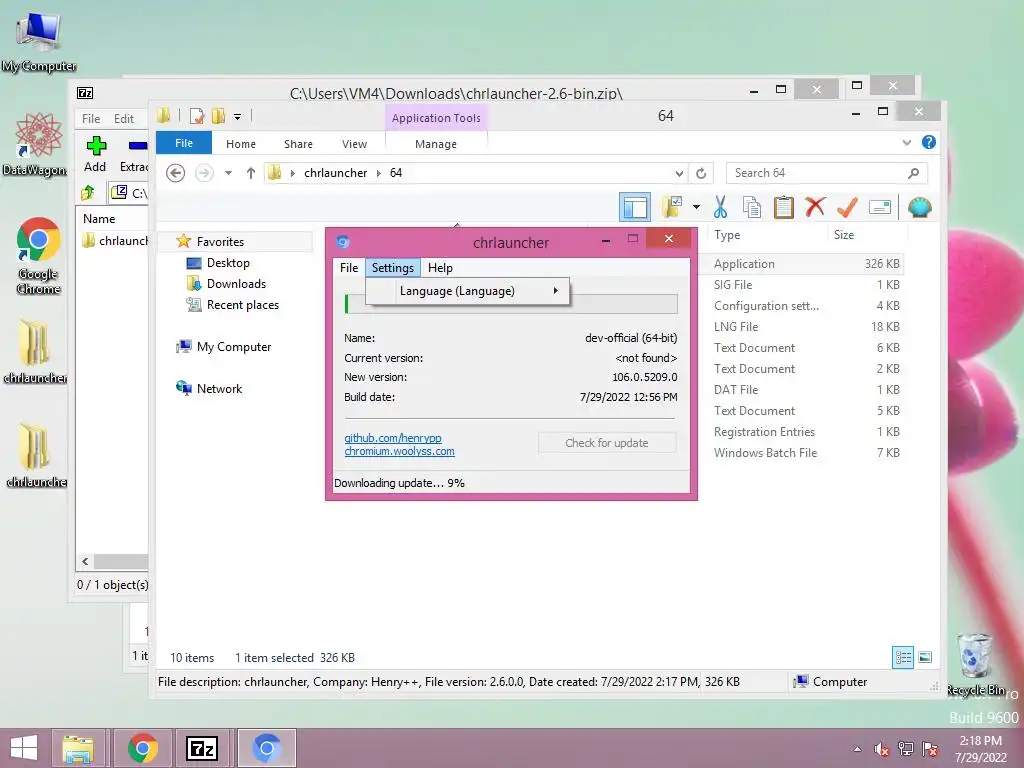Click the muted volume tray icon
1024x768 pixels.
(x=882, y=749)
